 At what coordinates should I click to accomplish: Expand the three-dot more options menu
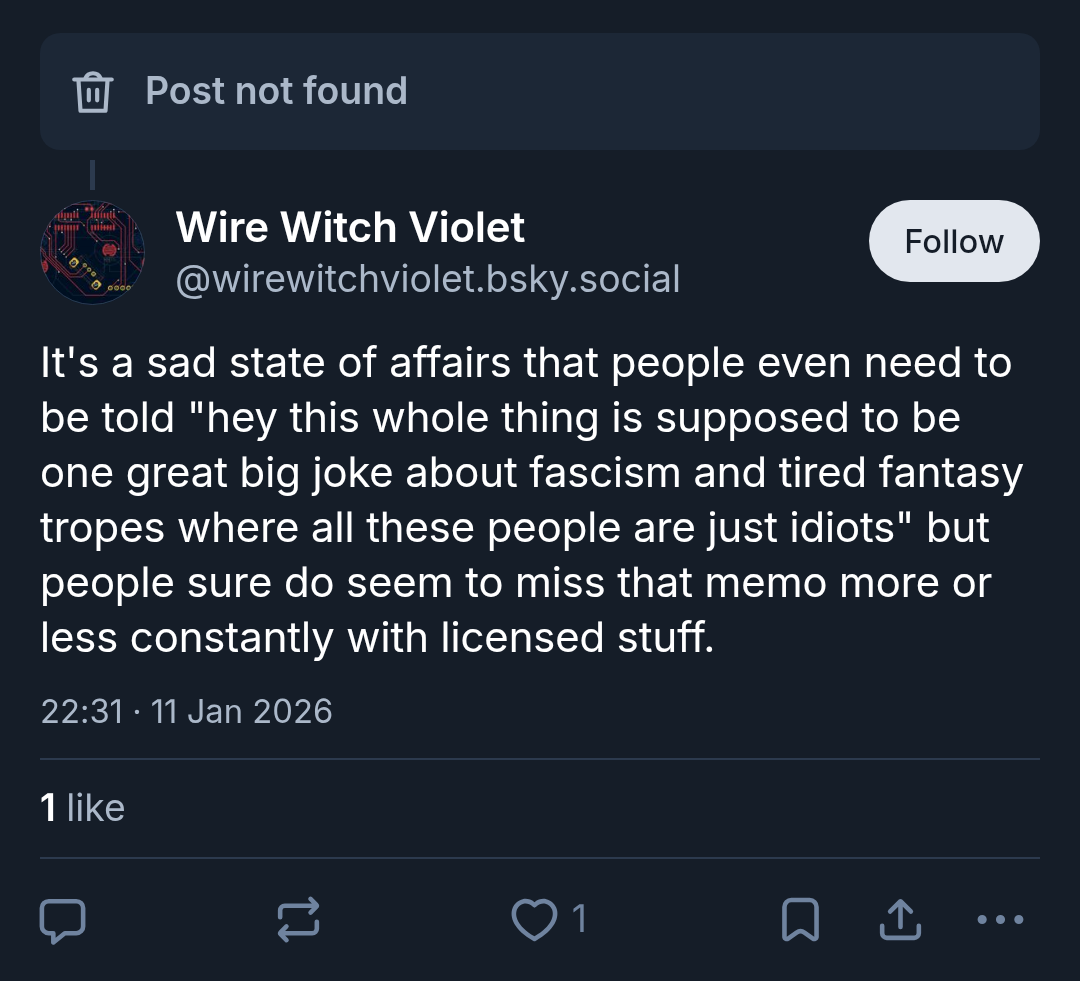pos(1000,919)
